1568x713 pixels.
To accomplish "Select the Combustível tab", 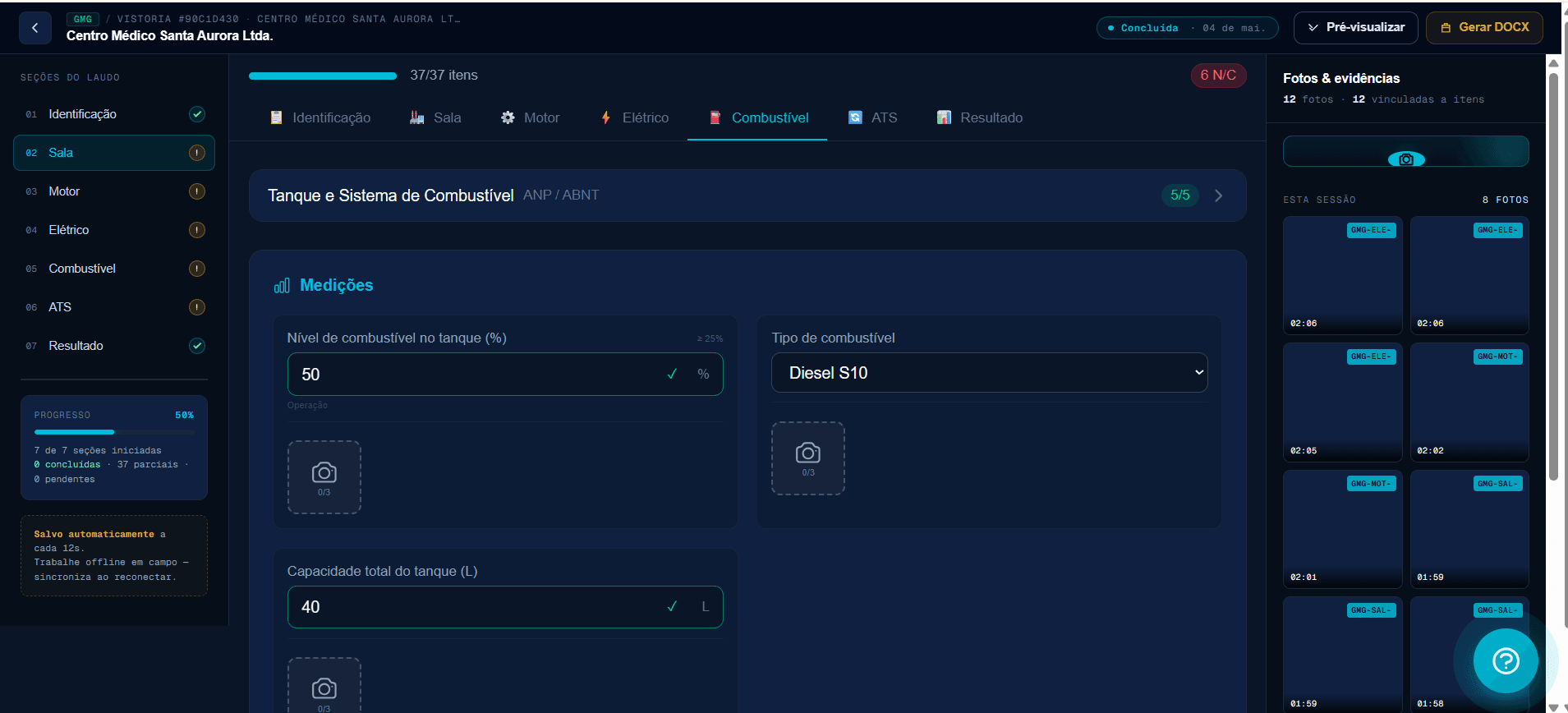I will (757, 118).
